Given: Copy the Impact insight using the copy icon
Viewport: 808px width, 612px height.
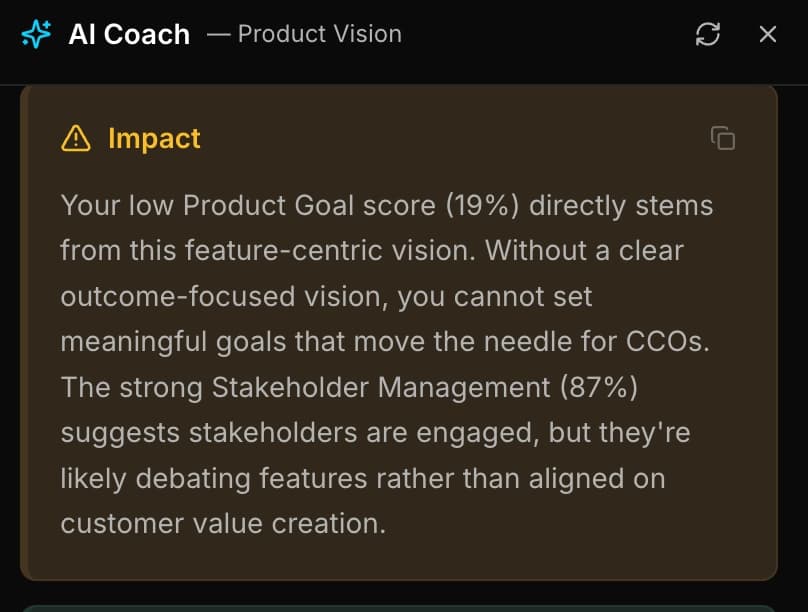Looking at the screenshot, I should tap(723, 139).
